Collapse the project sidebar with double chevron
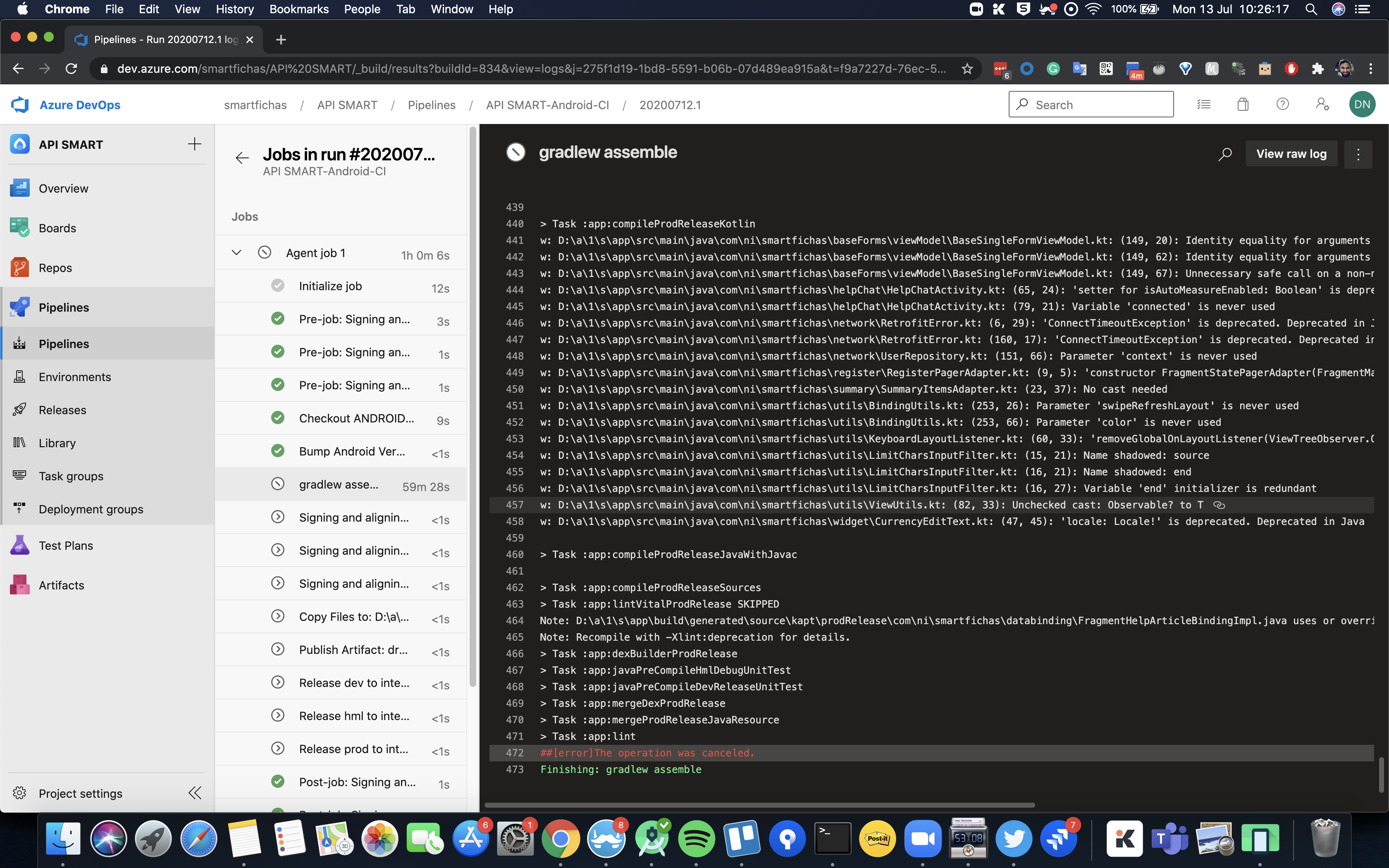 tap(195, 793)
